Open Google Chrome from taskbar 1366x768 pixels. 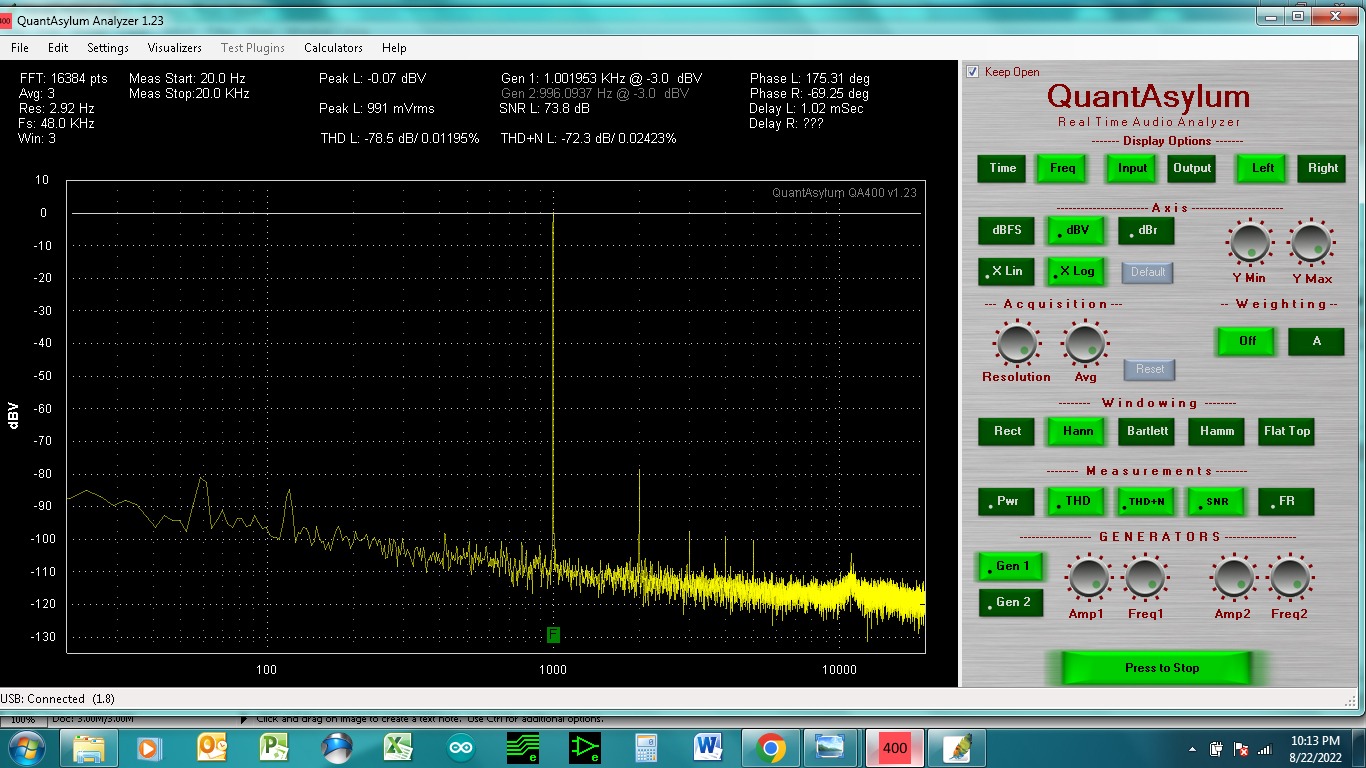tap(769, 747)
